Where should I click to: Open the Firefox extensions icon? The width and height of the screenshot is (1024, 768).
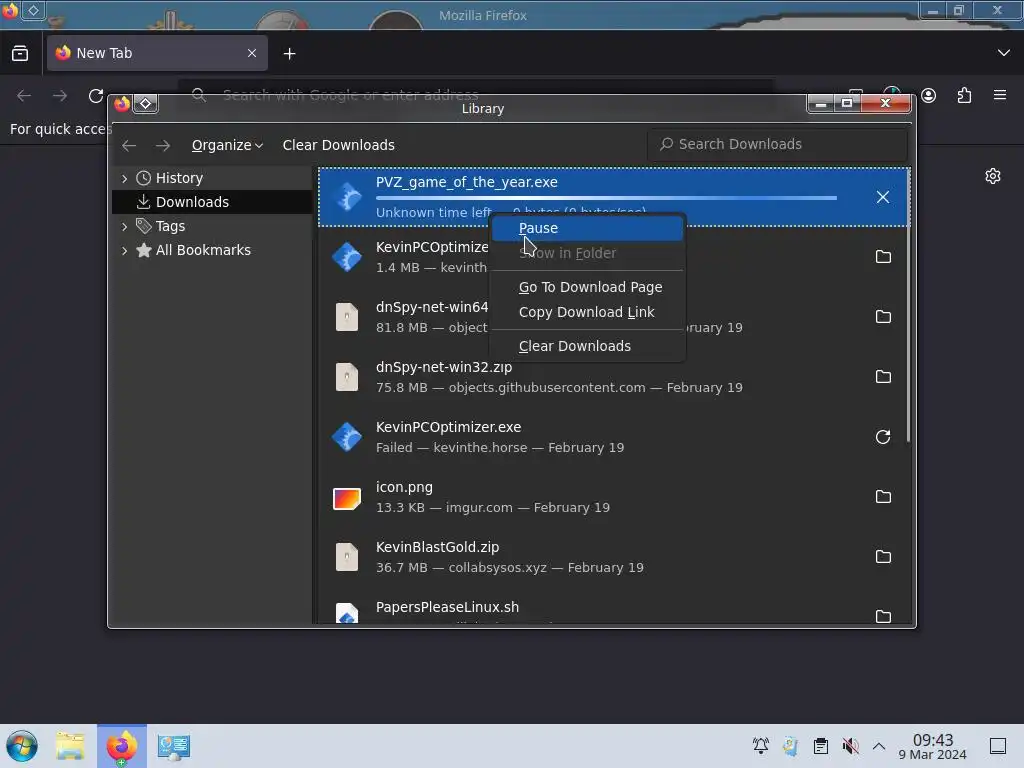point(964,96)
